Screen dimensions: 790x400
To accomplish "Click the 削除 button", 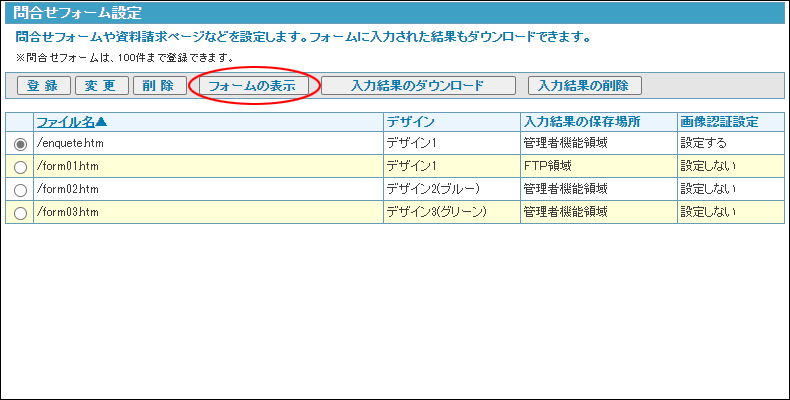I will (x=159, y=86).
